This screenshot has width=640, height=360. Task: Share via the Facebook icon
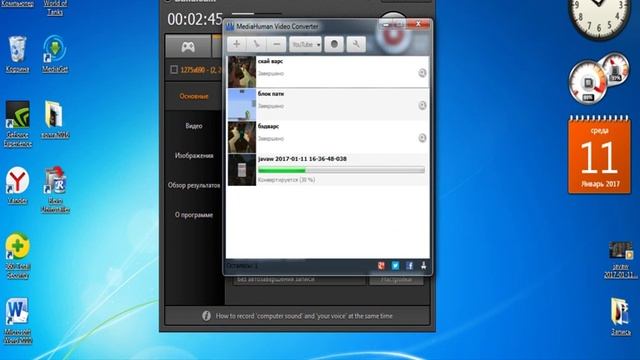pos(409,266)
